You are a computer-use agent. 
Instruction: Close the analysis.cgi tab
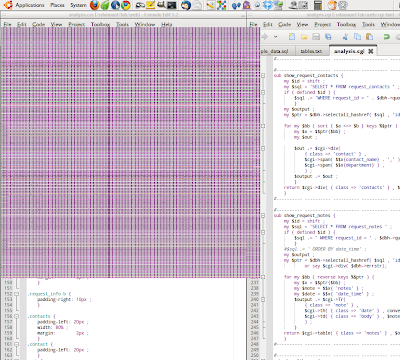[x=370, y=51]
